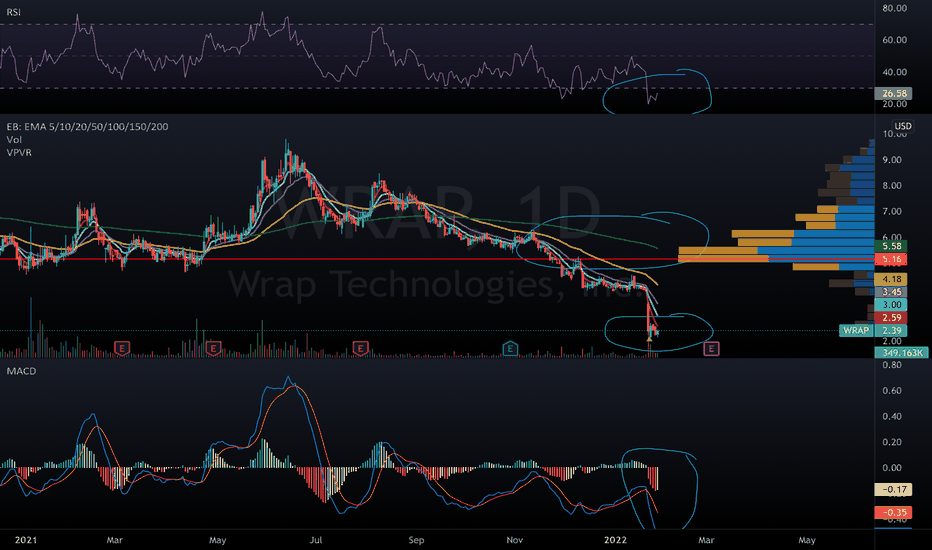Click the MACD value label -0.17

pyautogui.click(x=893, y=489)
